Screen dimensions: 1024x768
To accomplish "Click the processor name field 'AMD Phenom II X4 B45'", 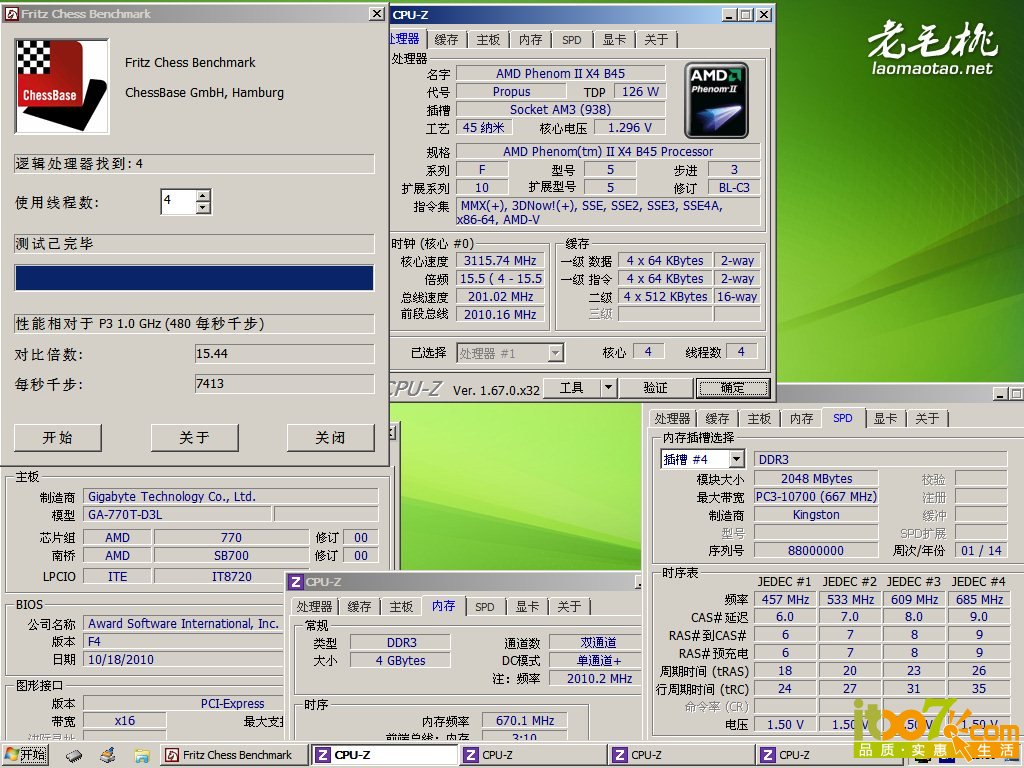I will click(x=560, y=74).
